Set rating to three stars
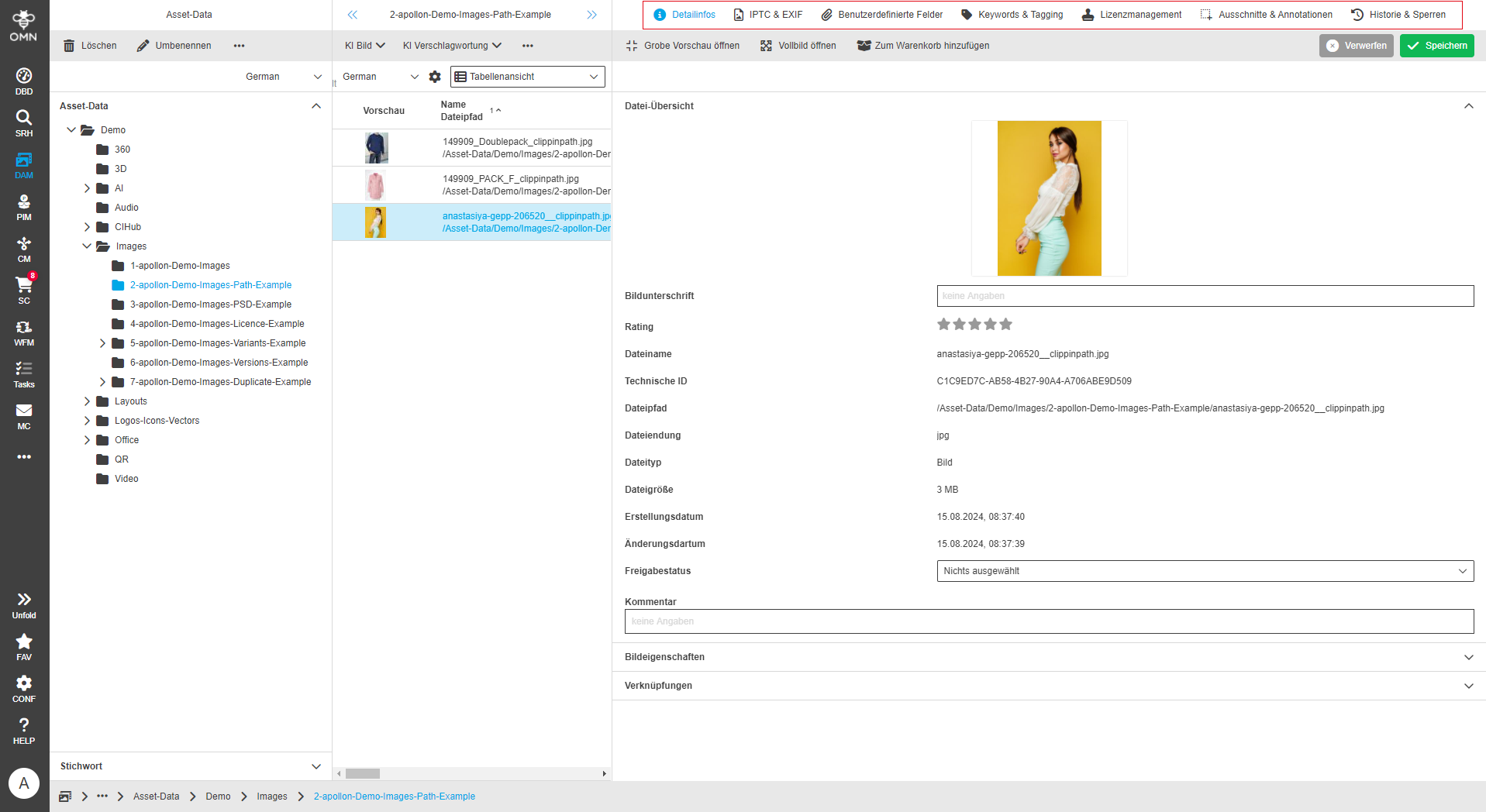 click(x=974, y=325)
